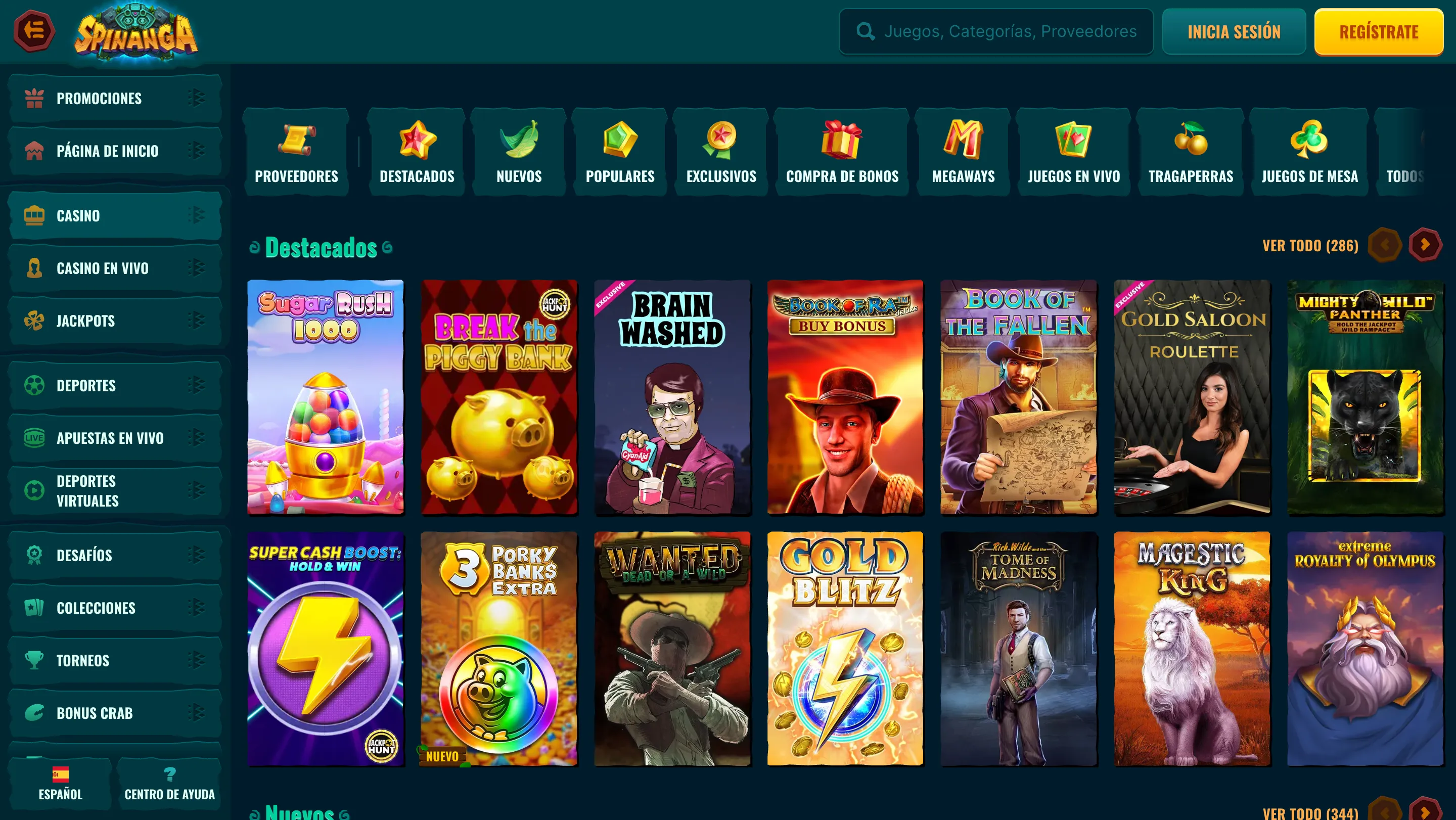Select the Destacados star icon
1456x820 pixels.
point(417,139)
